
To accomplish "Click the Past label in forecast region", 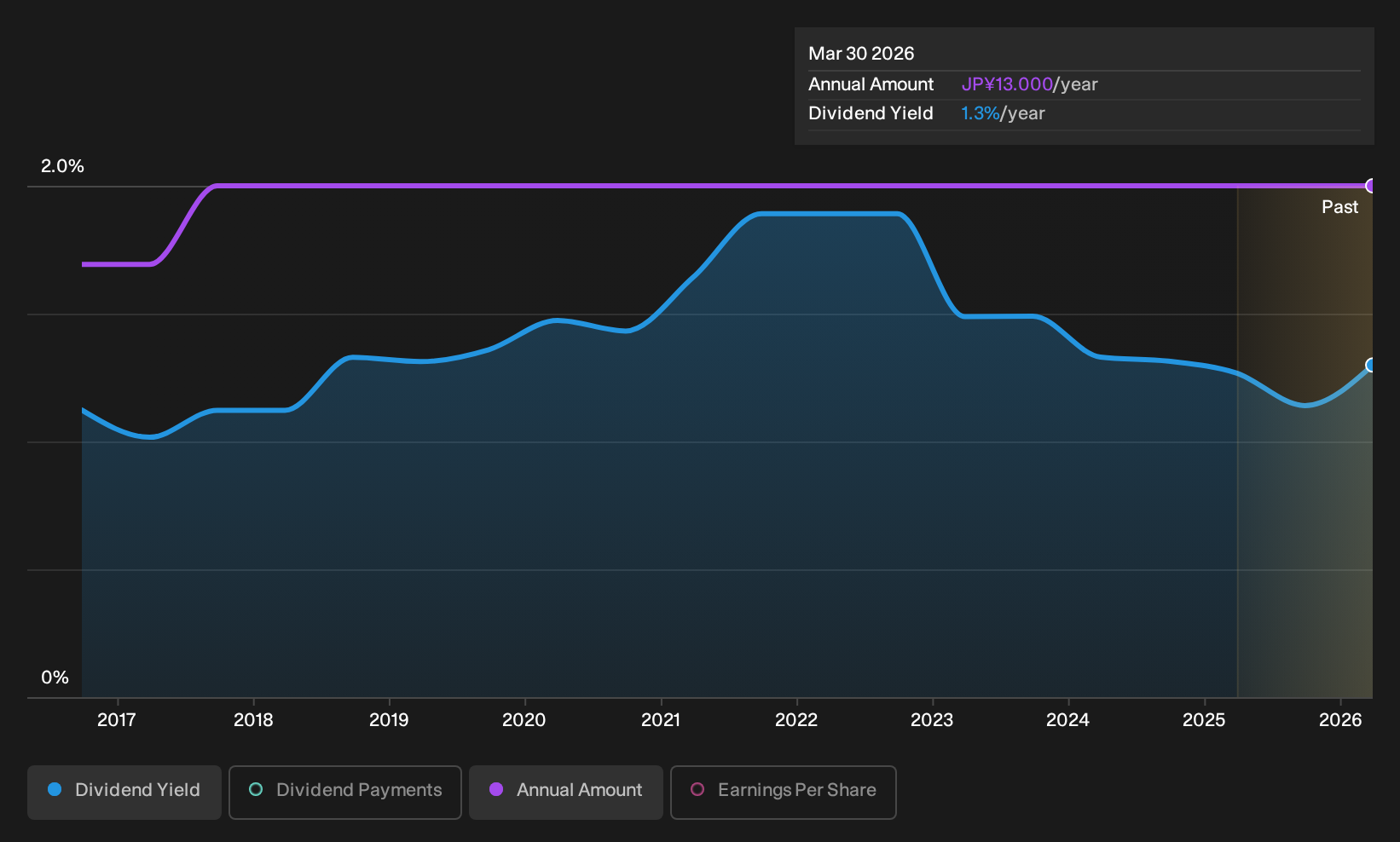I will 1339,207.
